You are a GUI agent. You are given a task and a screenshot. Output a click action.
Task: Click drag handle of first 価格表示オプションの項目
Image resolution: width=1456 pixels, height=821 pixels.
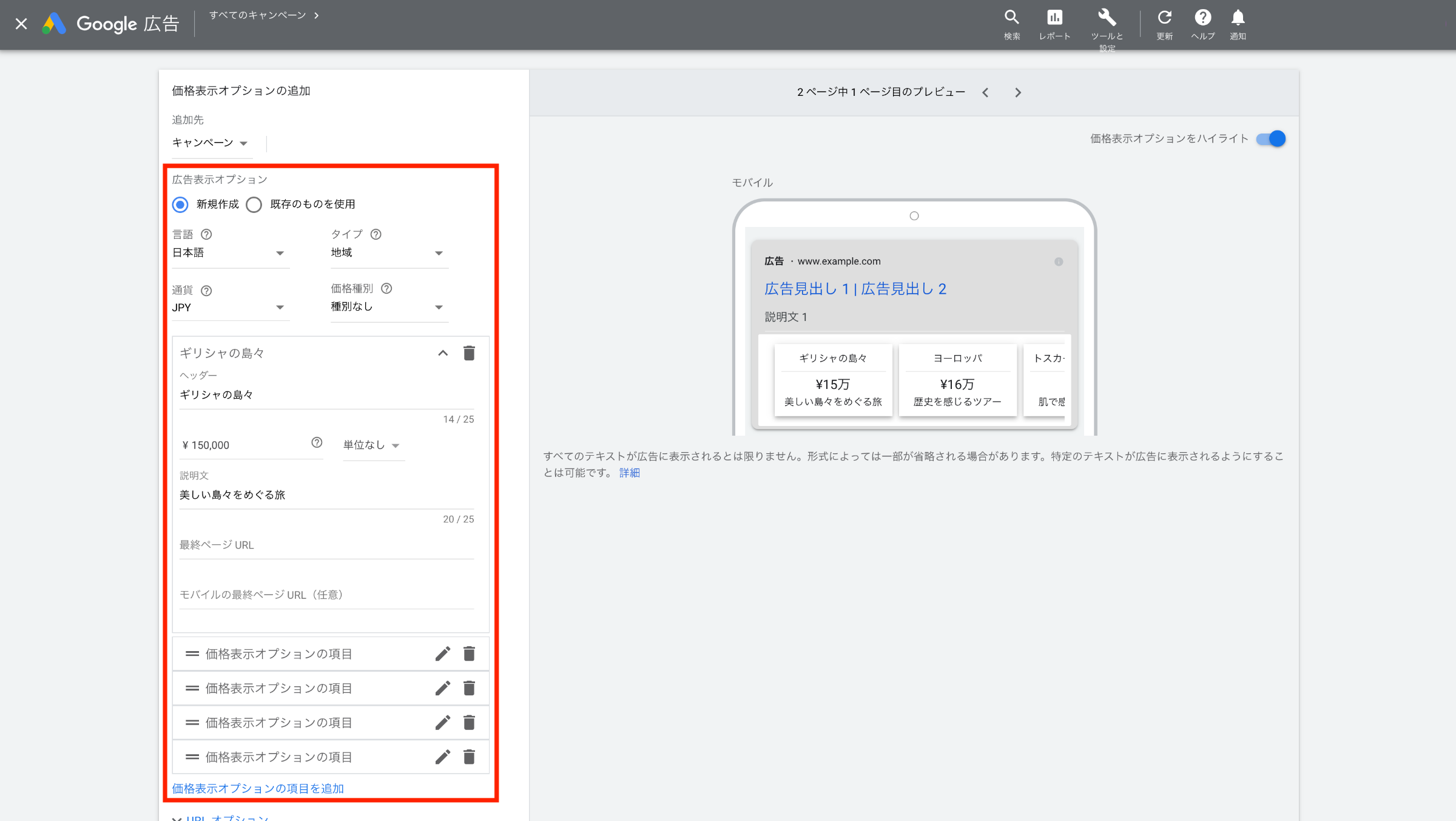tap(192, 654)
